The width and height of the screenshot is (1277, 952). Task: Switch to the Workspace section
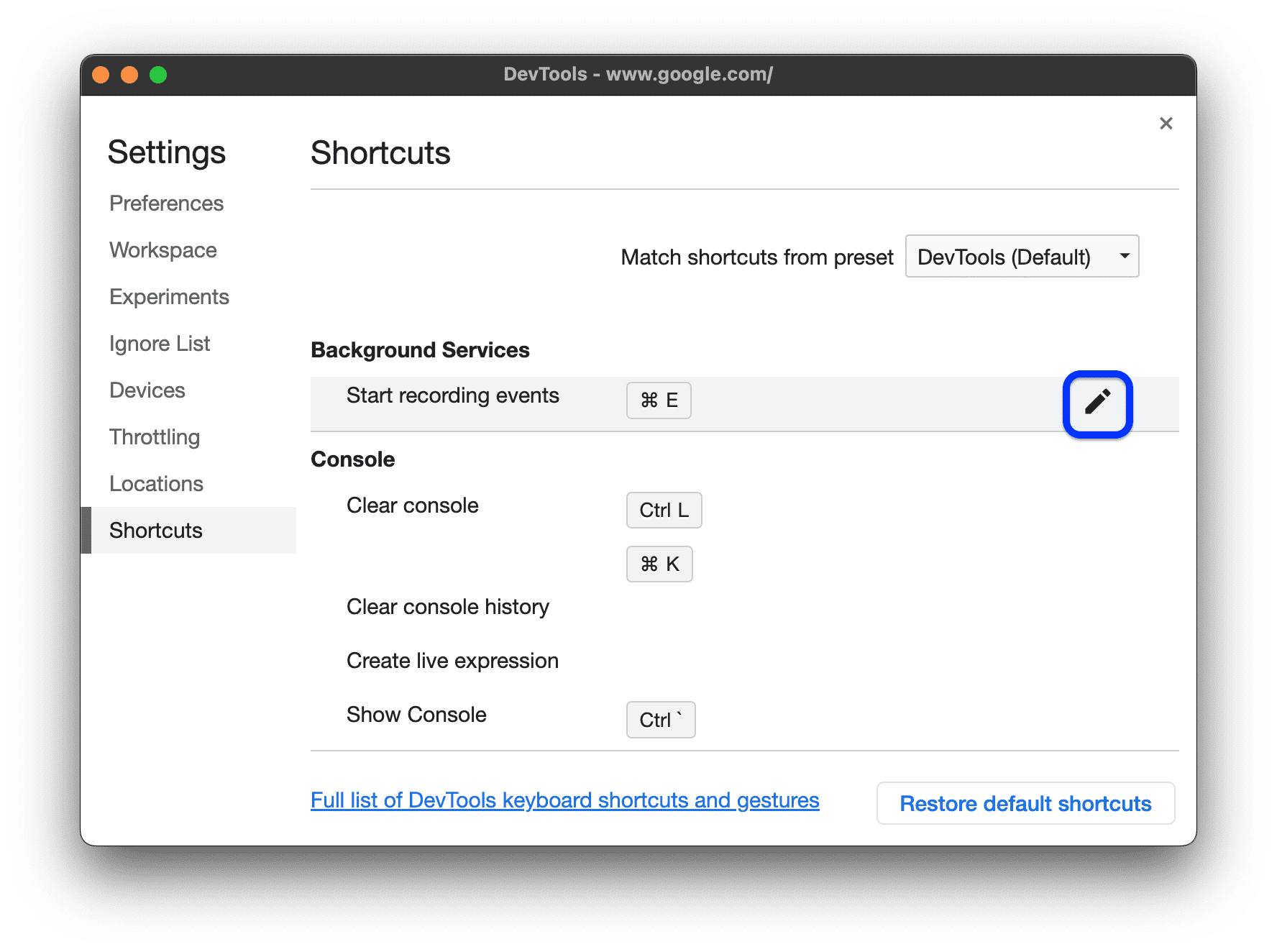coord(163,250)
